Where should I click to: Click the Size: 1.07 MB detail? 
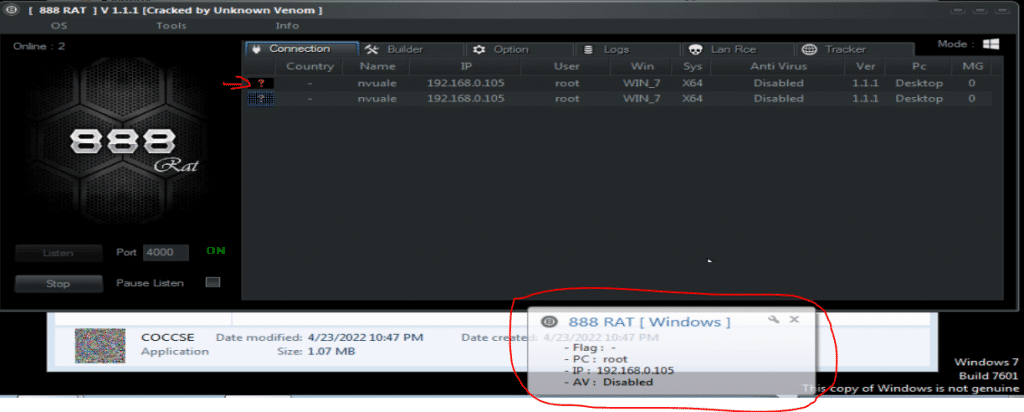point(316,352)
